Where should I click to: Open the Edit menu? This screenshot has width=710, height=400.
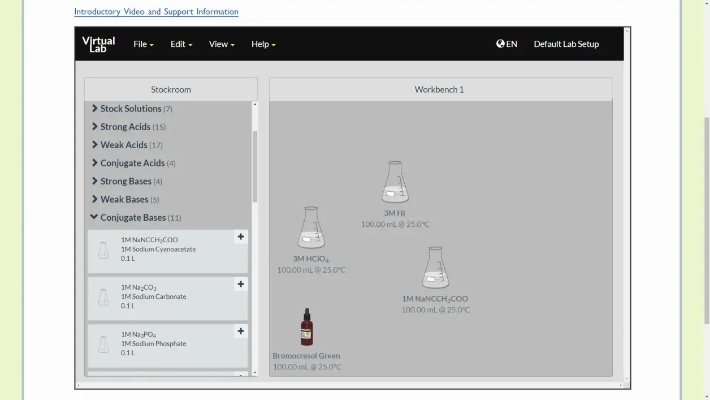pyautogui.click(x=181, y=44)
